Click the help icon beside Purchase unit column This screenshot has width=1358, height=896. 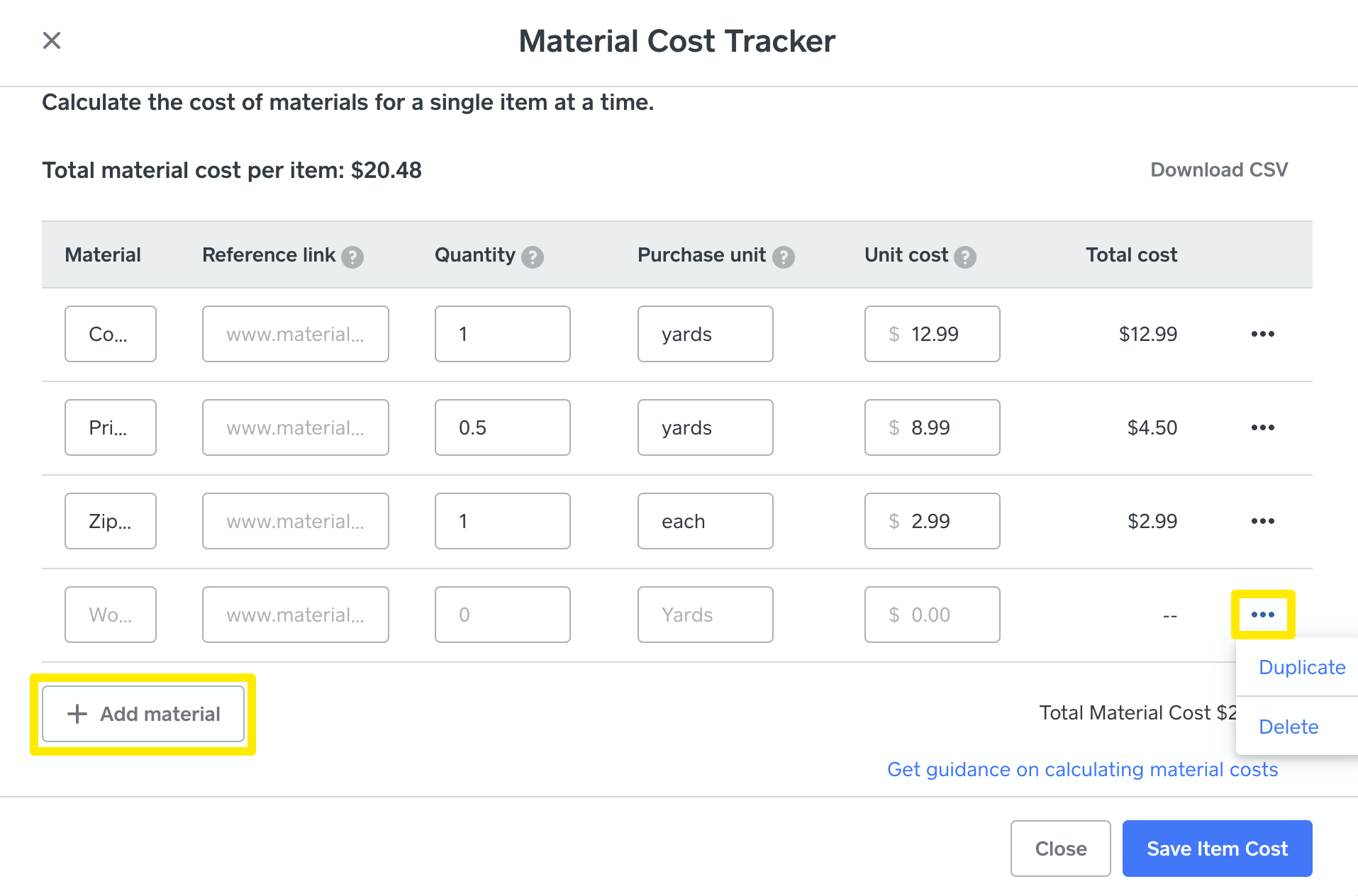pyautogui.click(x=784, y=257)
